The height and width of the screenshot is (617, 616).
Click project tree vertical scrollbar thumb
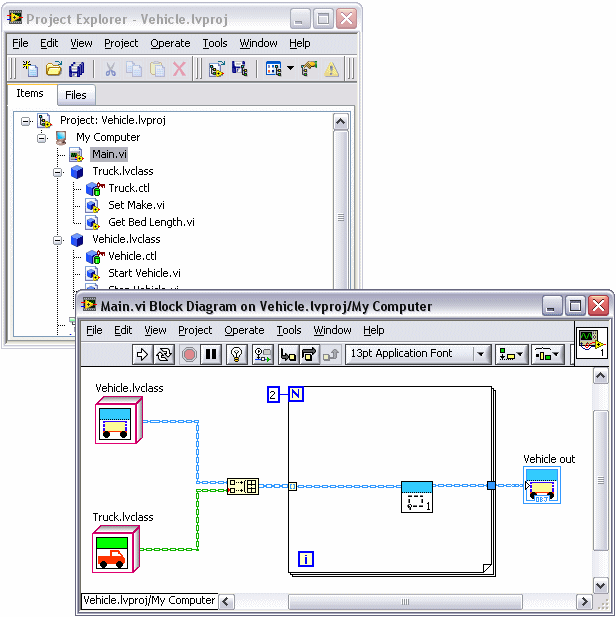[x=340, y=217]
